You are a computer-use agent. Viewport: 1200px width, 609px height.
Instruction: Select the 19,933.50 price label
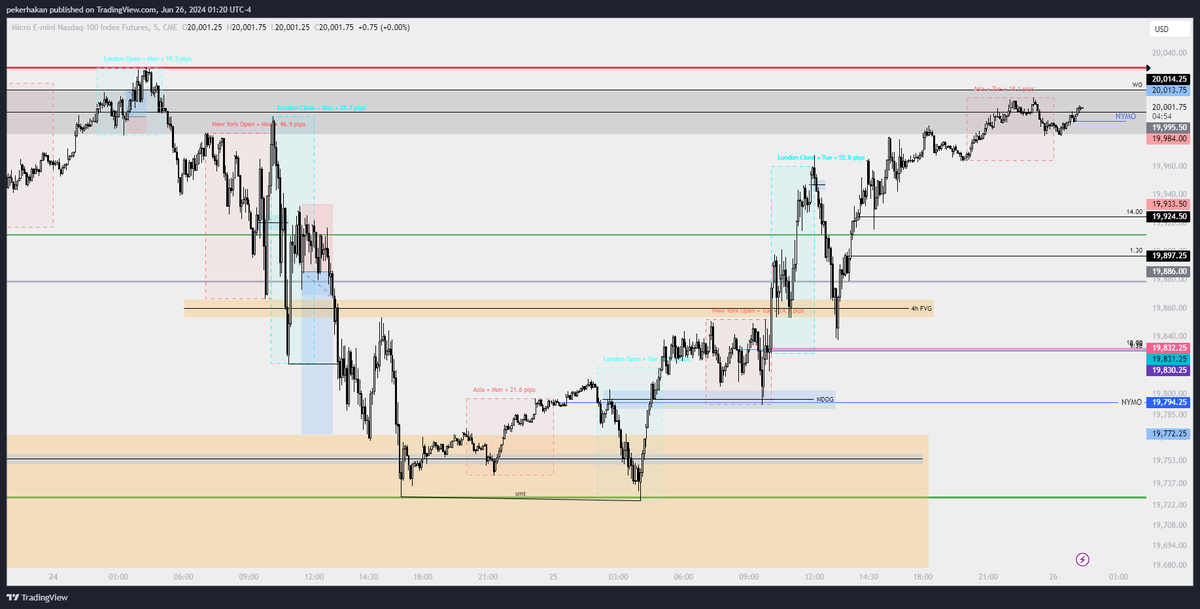click(1169, 204)
